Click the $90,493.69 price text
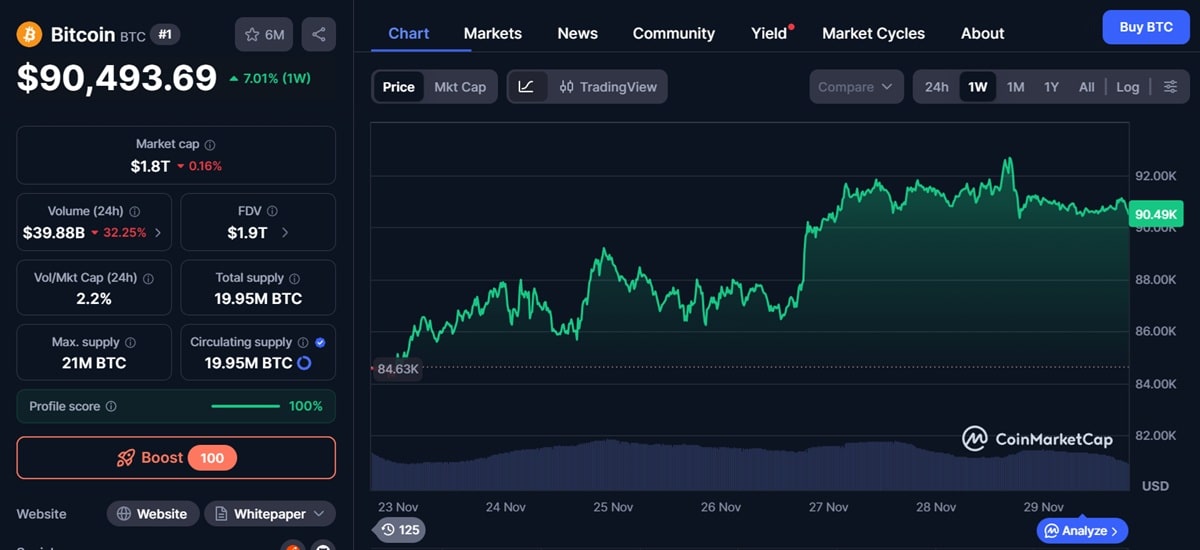Screen dimensions: 1200x550 click(117, 78)
